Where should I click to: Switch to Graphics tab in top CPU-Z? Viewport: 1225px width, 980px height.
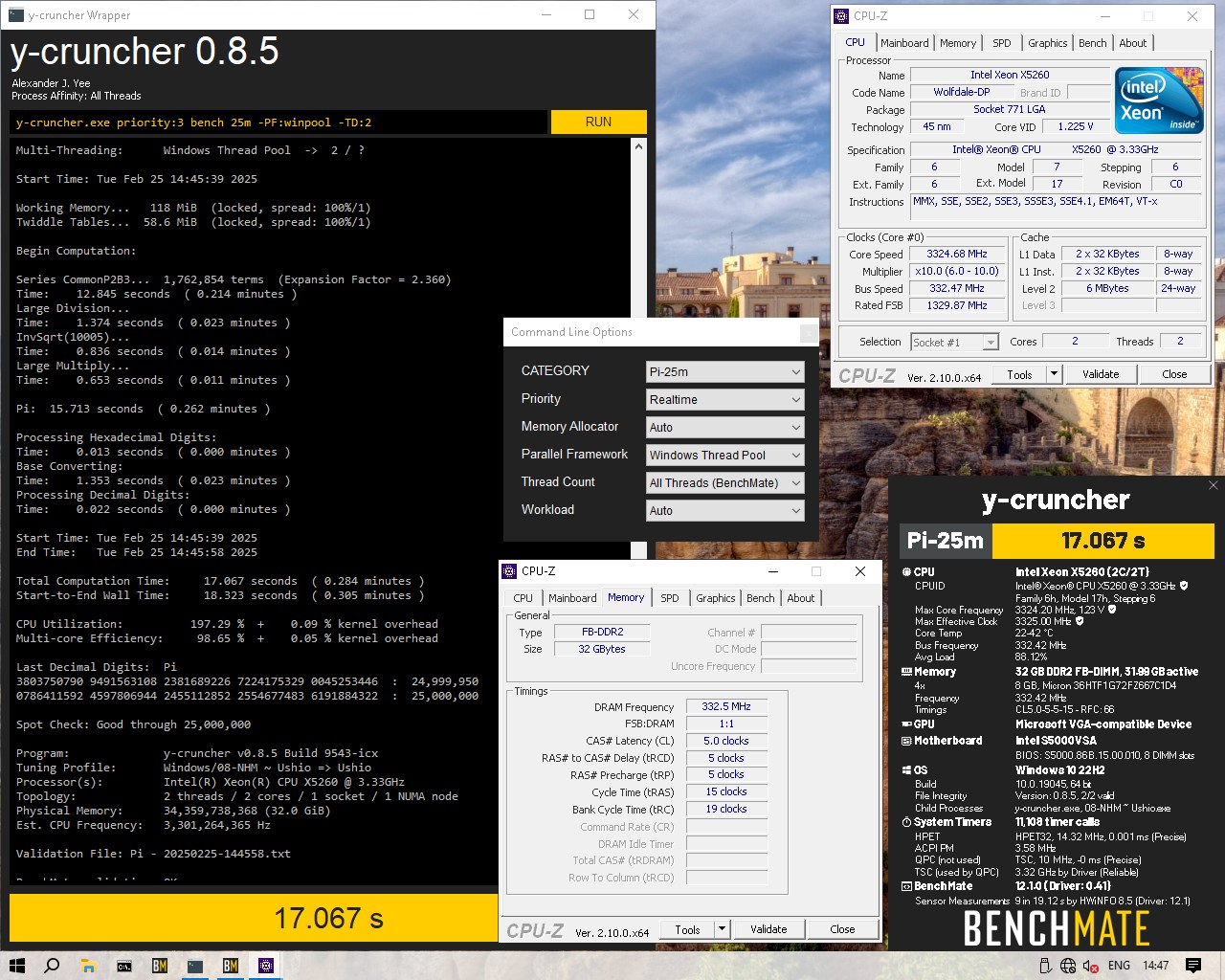(x=1048, y=43)
